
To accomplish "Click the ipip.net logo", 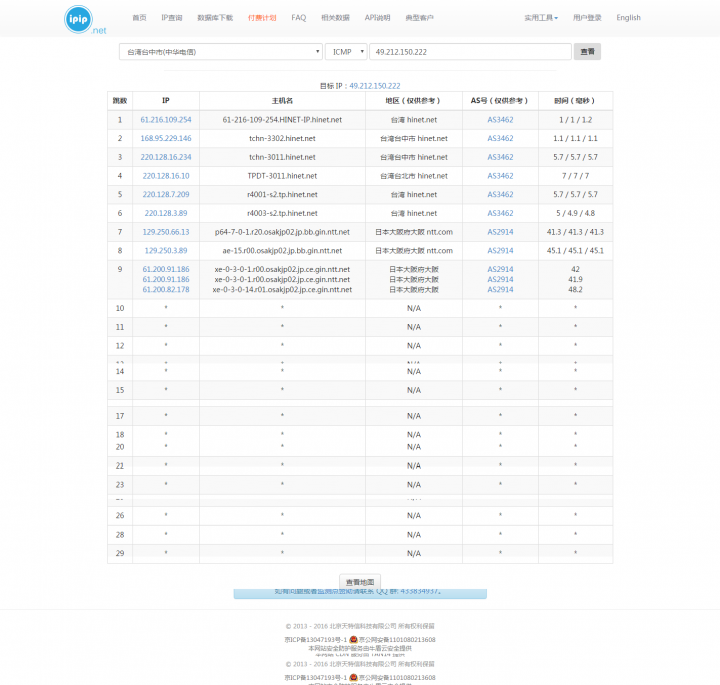I will [85, 20].
